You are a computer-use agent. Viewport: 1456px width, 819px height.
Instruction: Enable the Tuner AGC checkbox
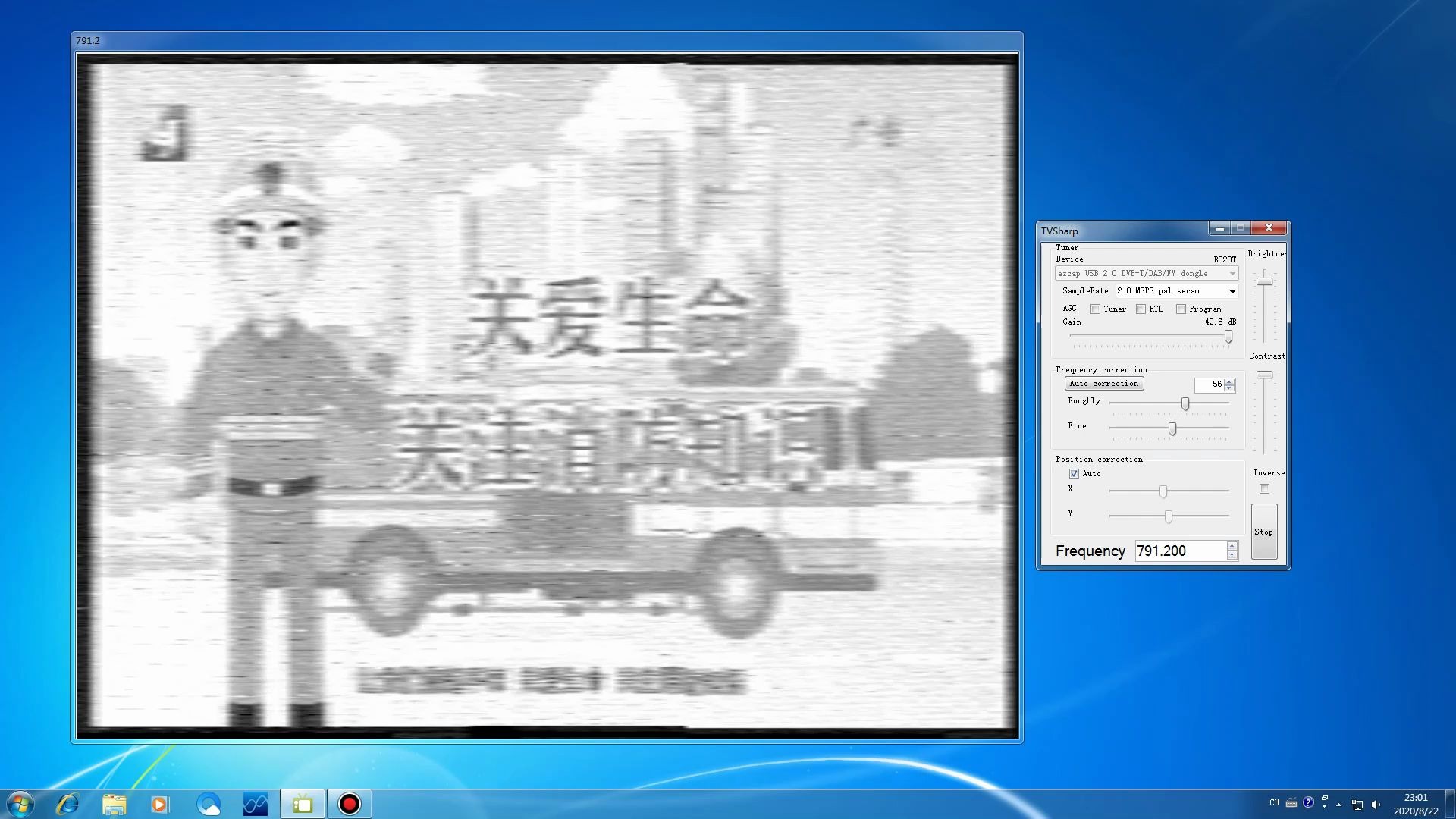coord(1095,309)
